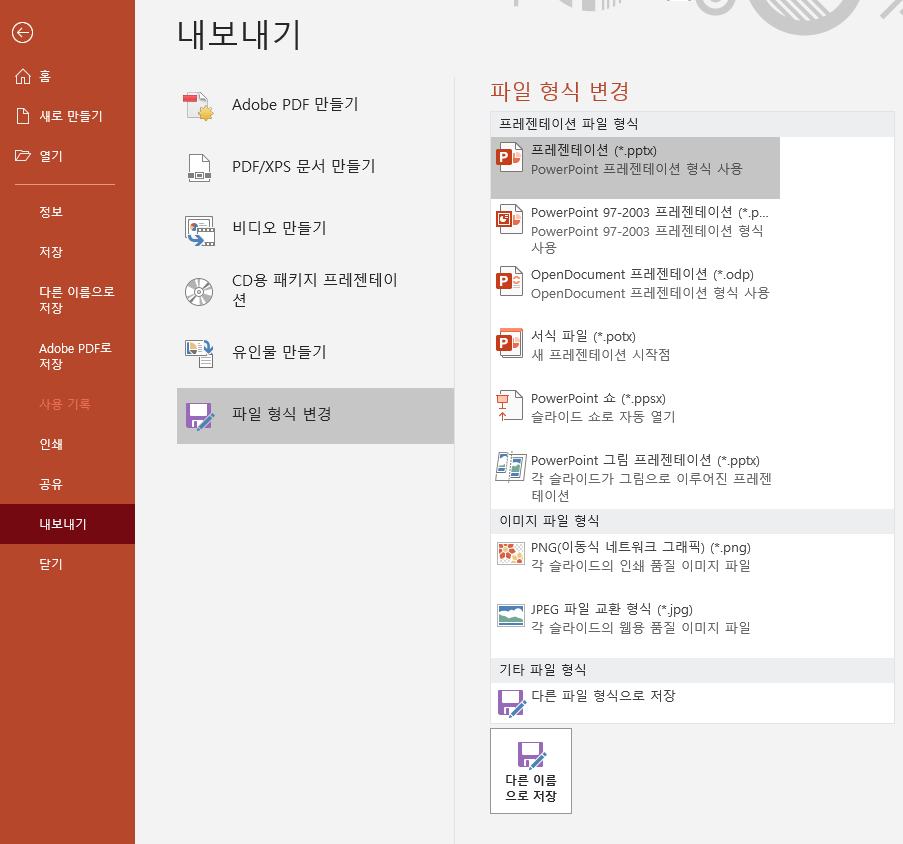Click the Adobe PDF 만들기 icon
The image size is (903, 844).
(199, 106)
